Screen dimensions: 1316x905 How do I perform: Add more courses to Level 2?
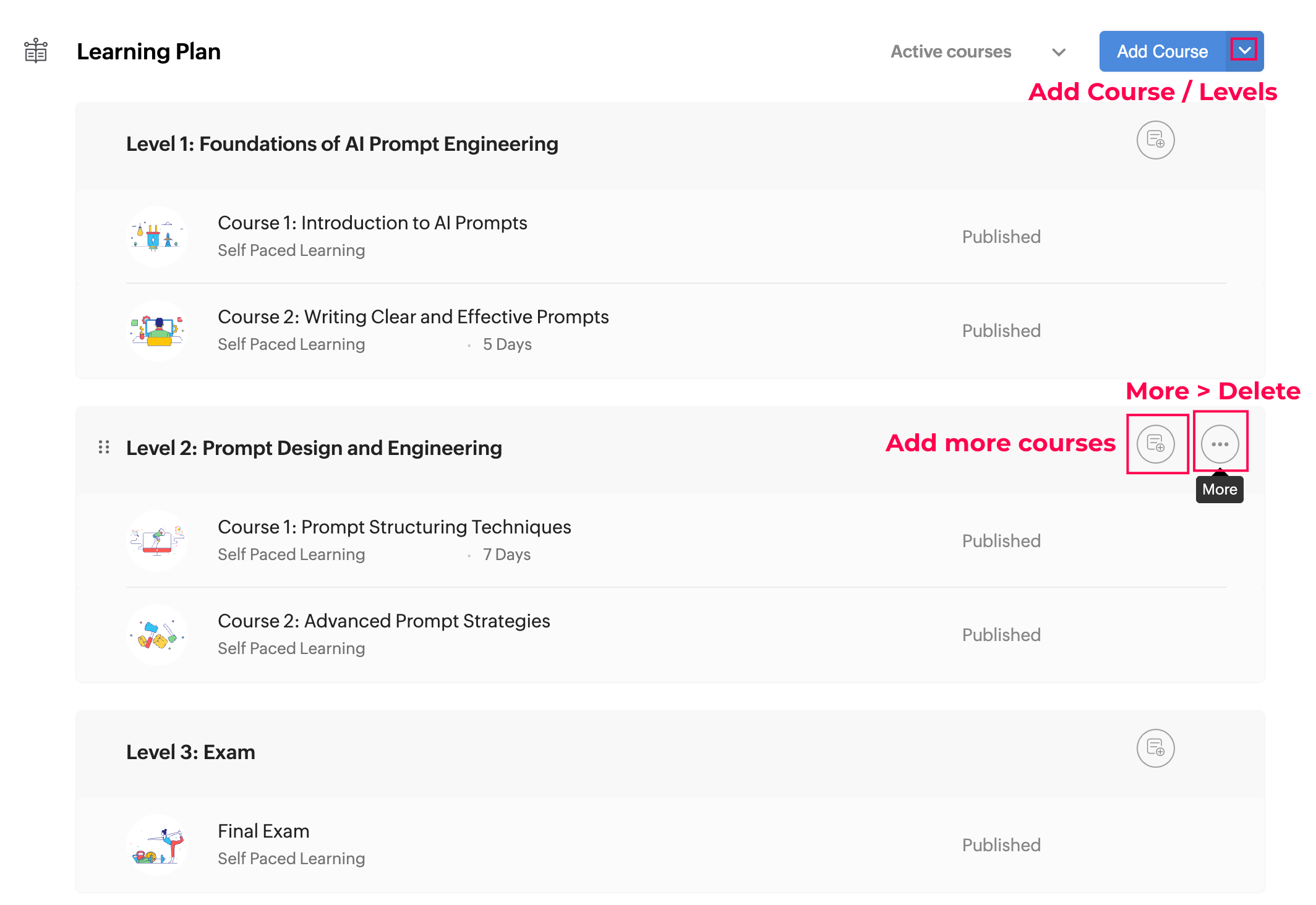[x=1155, y=444]
